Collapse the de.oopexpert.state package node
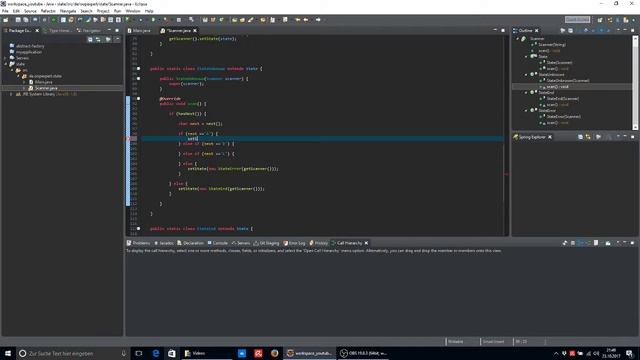This screenshot has height=360, width=640. point(18,76)
